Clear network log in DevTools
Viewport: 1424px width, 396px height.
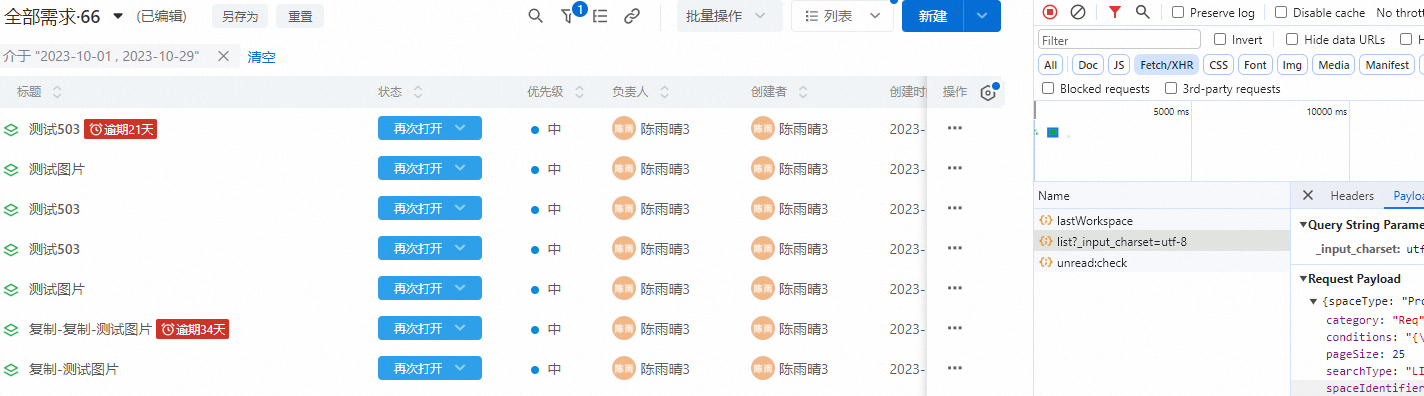(1078, 12)
